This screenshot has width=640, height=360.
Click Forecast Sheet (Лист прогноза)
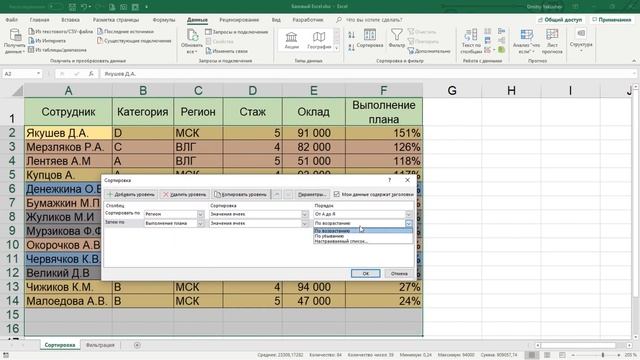tap(552, 41)
